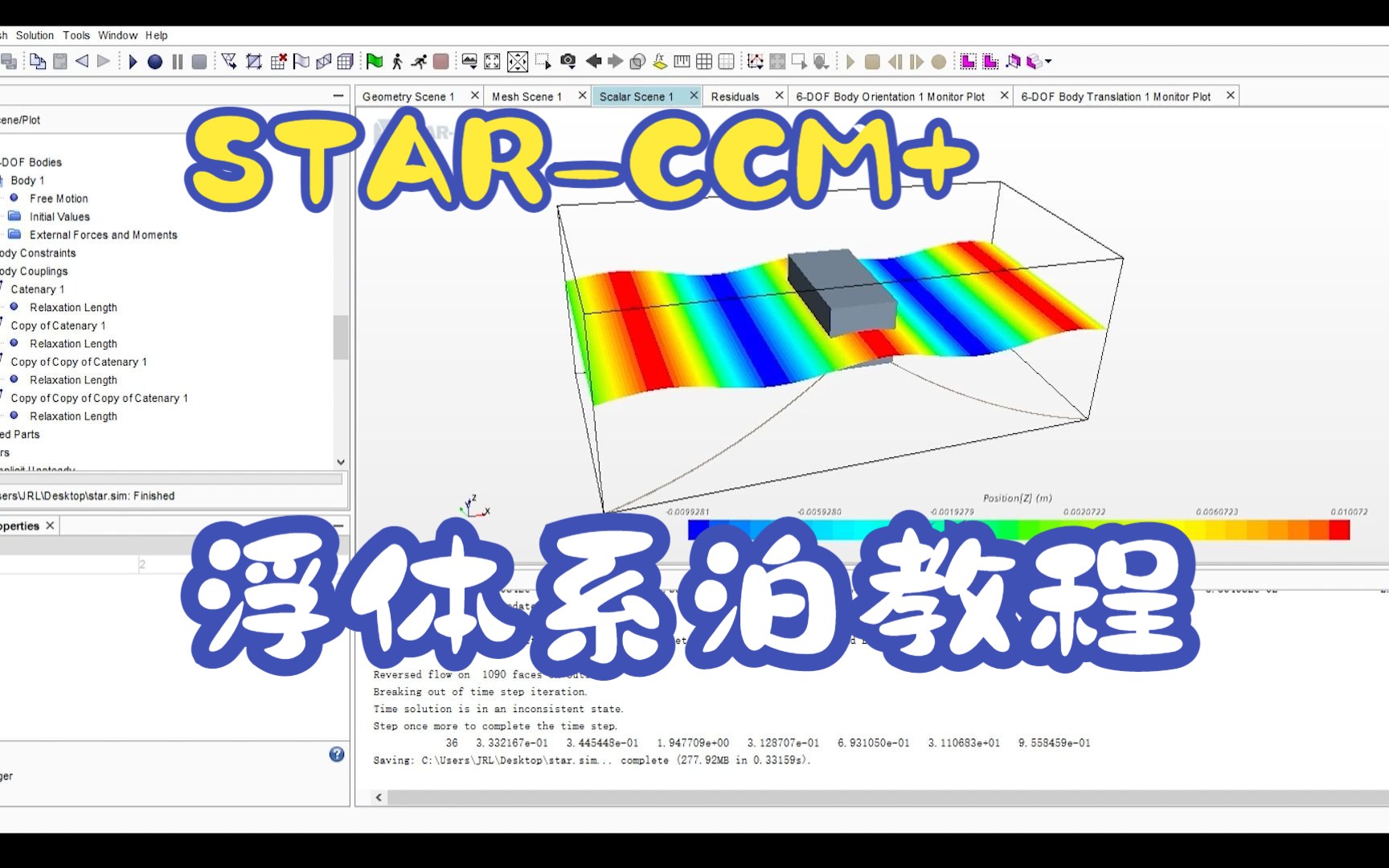This screenshot has width=1389, height=868.
Task: Click the fx field function icon
Action: (660, 61)
